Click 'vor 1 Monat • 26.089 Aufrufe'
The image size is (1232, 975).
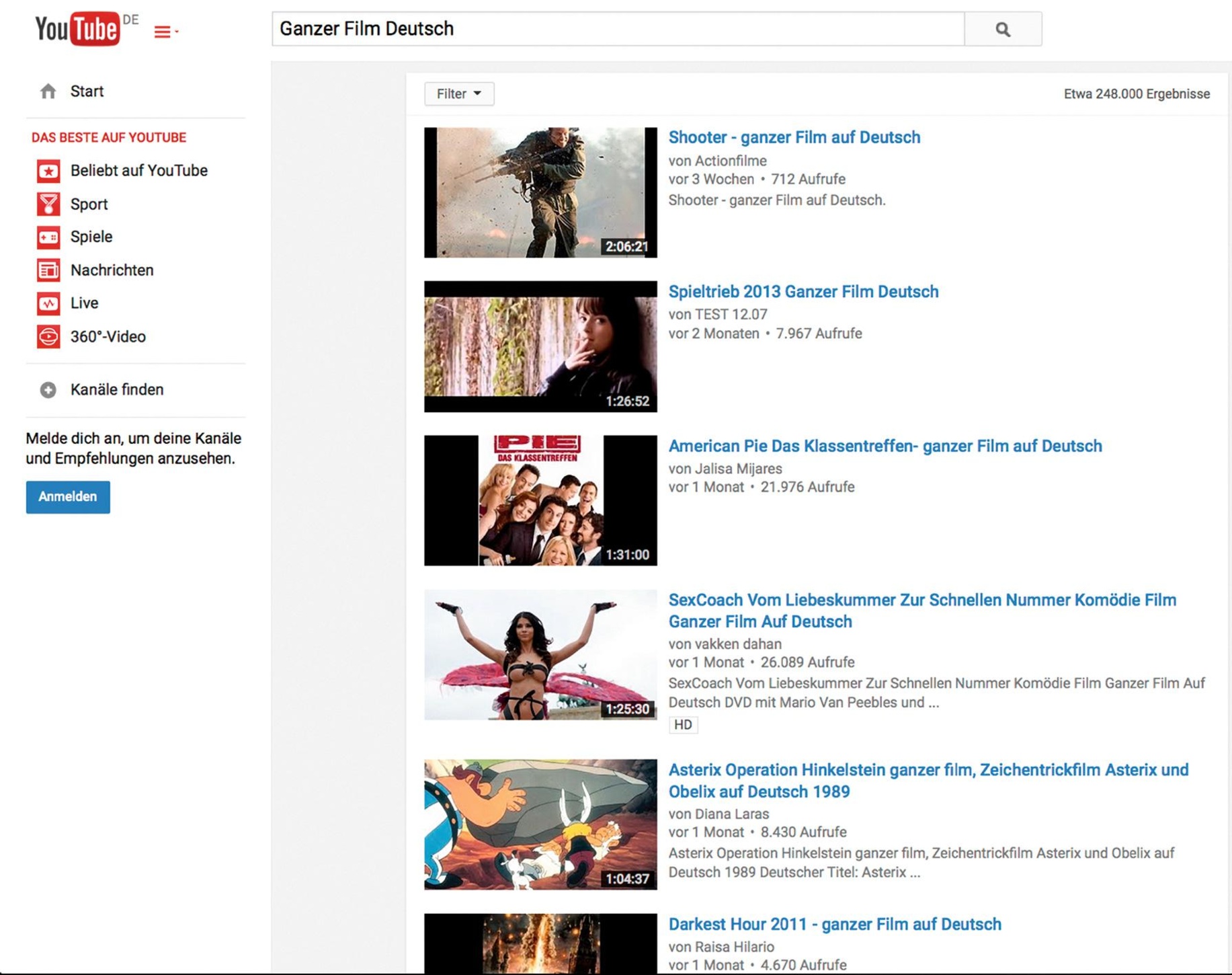click(x=762, y=662)
